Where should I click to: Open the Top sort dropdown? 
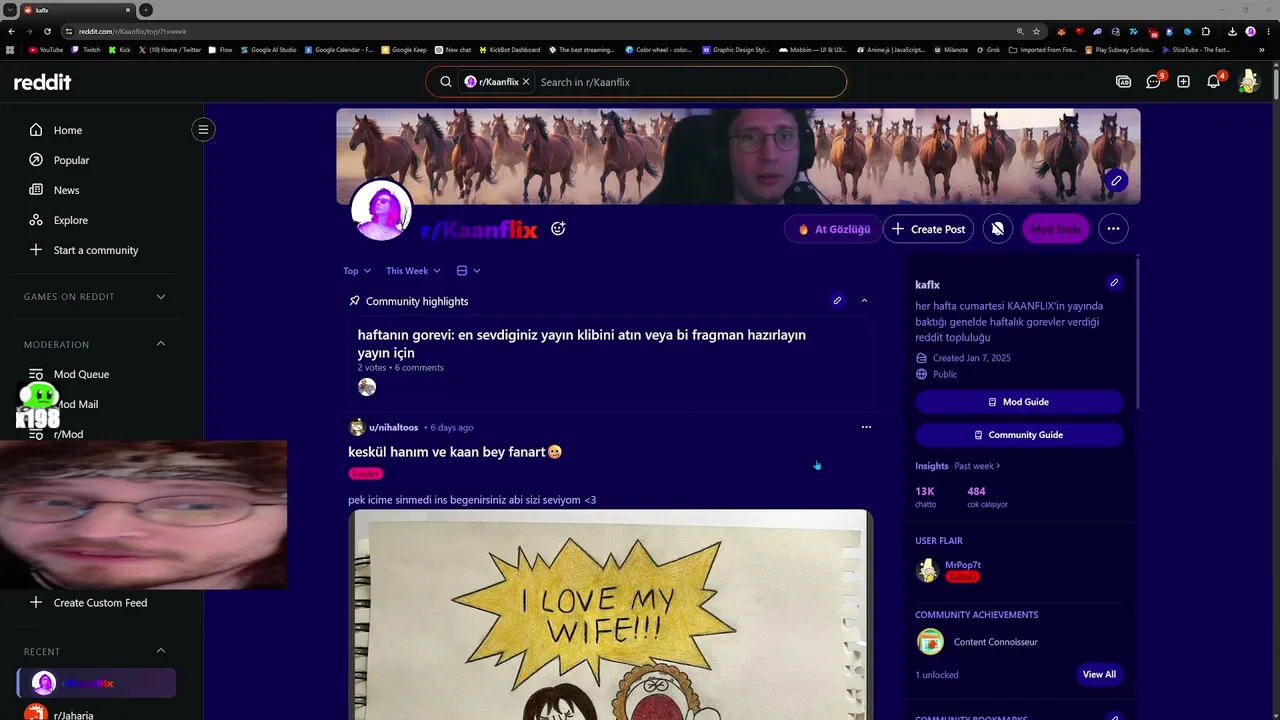click(357, 271)
